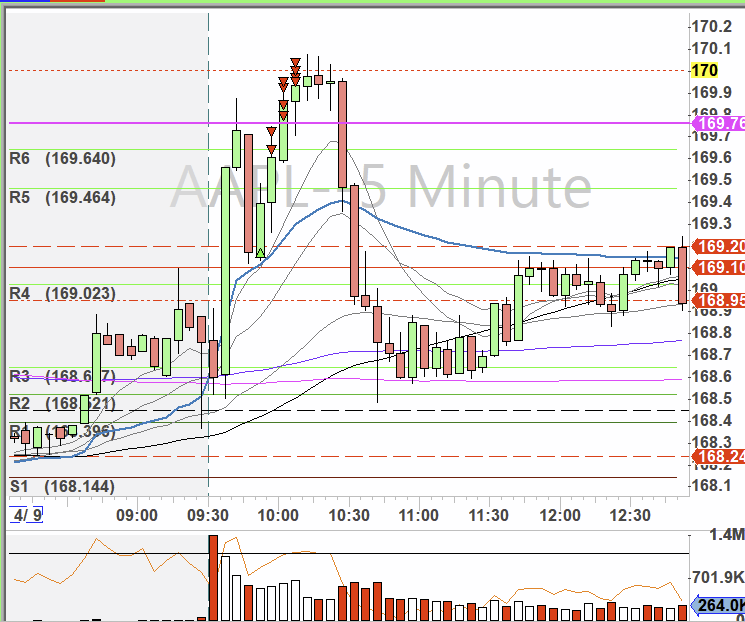Select the red 168.24 price tag
Image resolution: width=745 pixels, height=622 pixels.
[718, 457]
